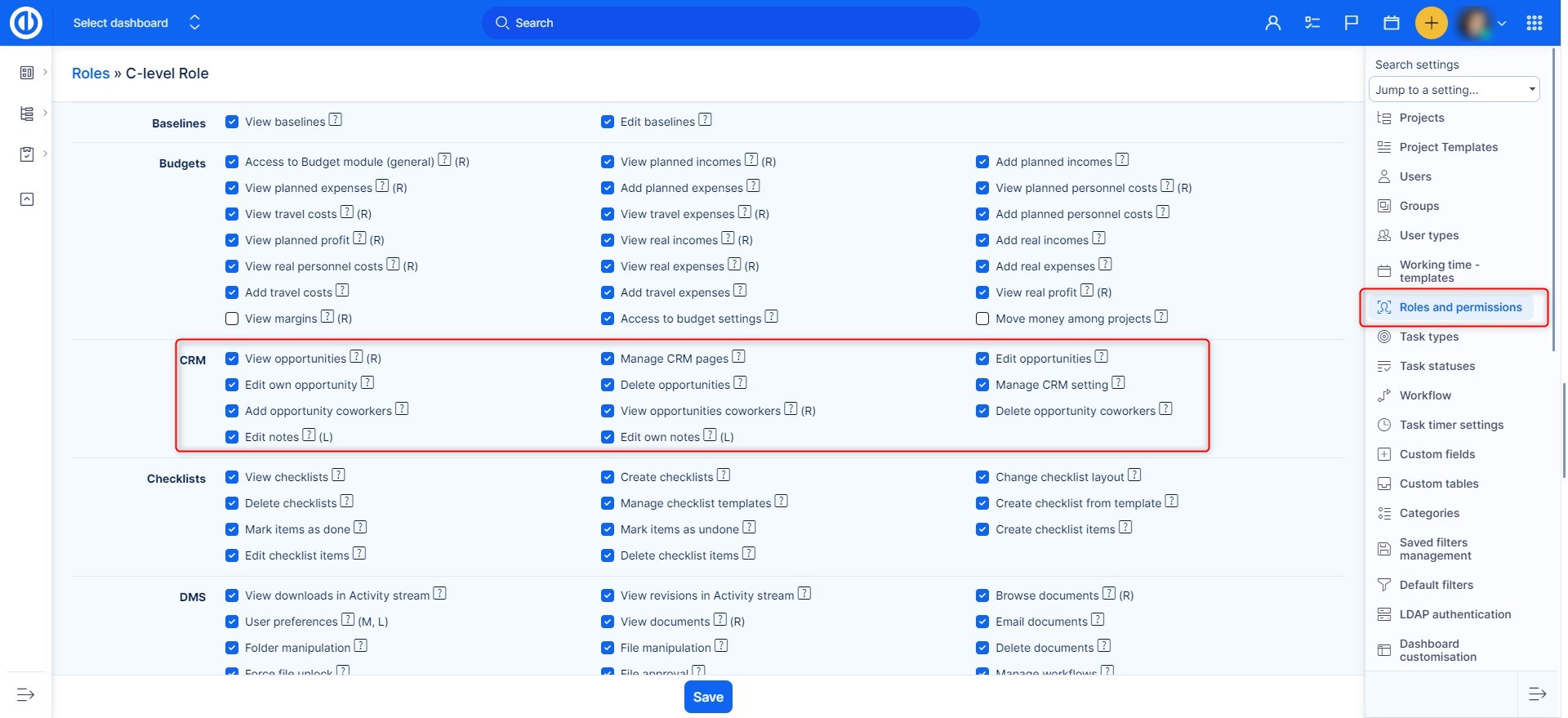Open the apps grid menu icon

(1535, 23)
